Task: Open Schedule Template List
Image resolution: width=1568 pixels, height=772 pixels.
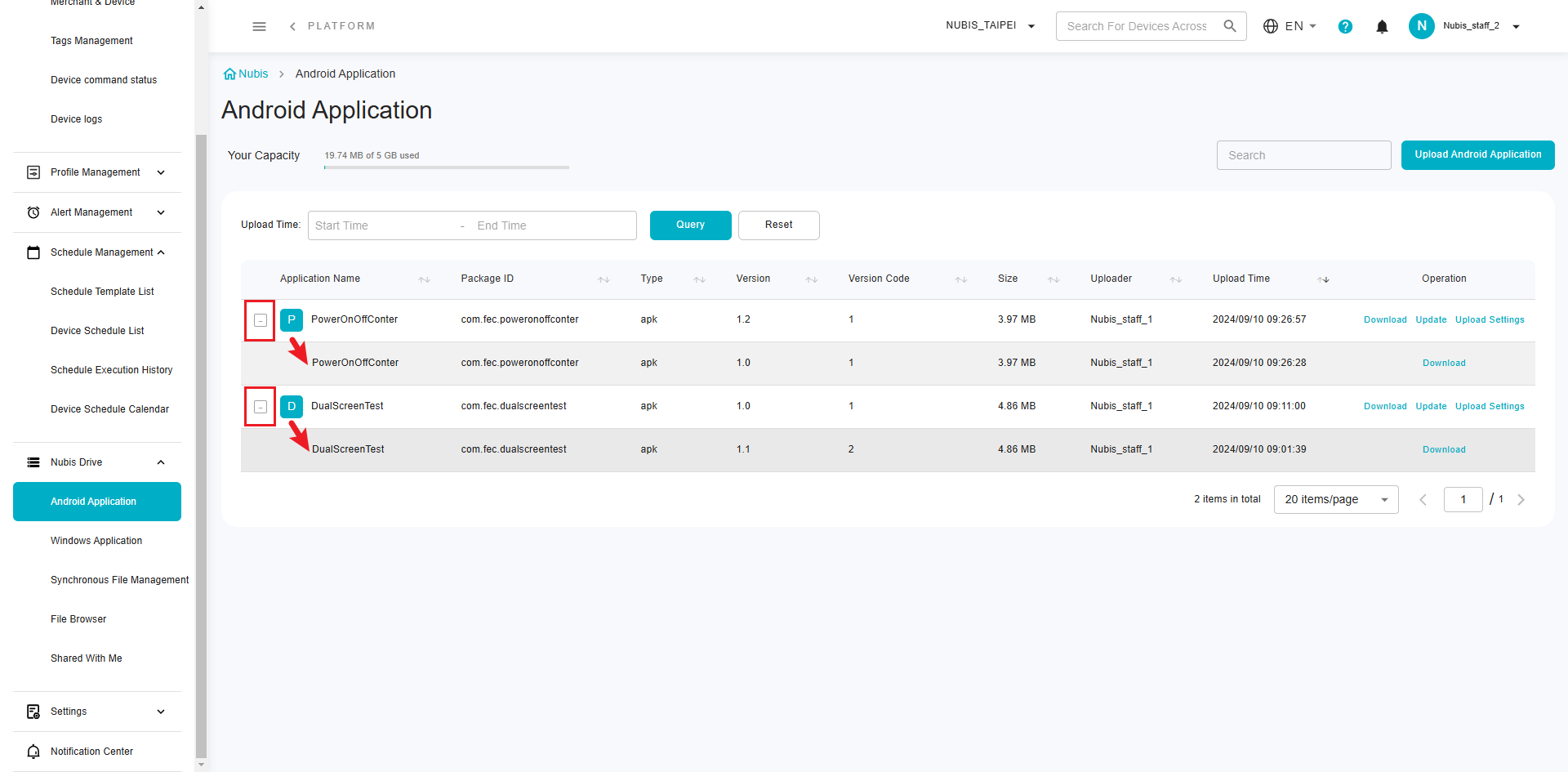Action: coord(102,292)
